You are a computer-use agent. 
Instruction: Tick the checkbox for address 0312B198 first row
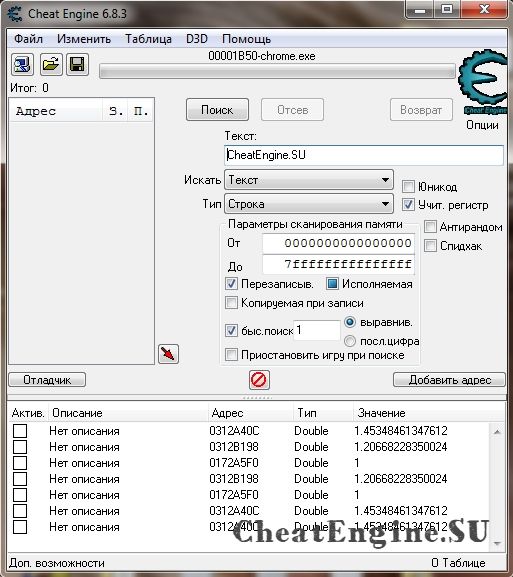tap(20, 447)
